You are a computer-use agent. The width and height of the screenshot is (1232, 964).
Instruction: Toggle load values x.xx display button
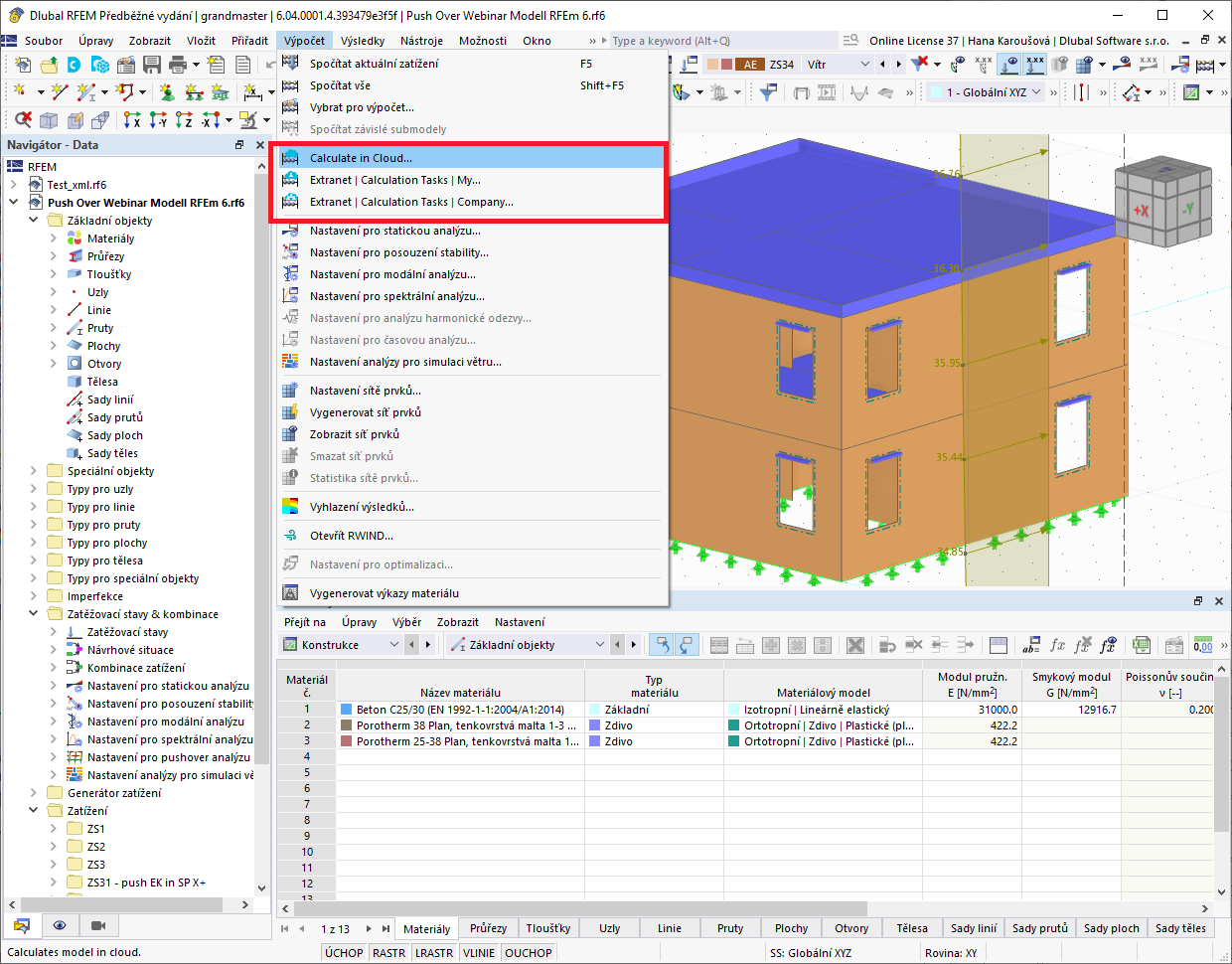[1035, 65]
